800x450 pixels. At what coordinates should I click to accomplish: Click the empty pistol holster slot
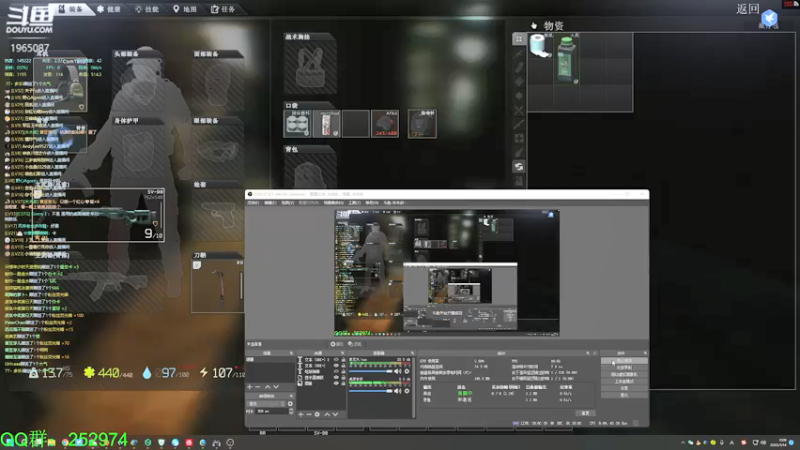pyautogui.click(x=218, y=214)
